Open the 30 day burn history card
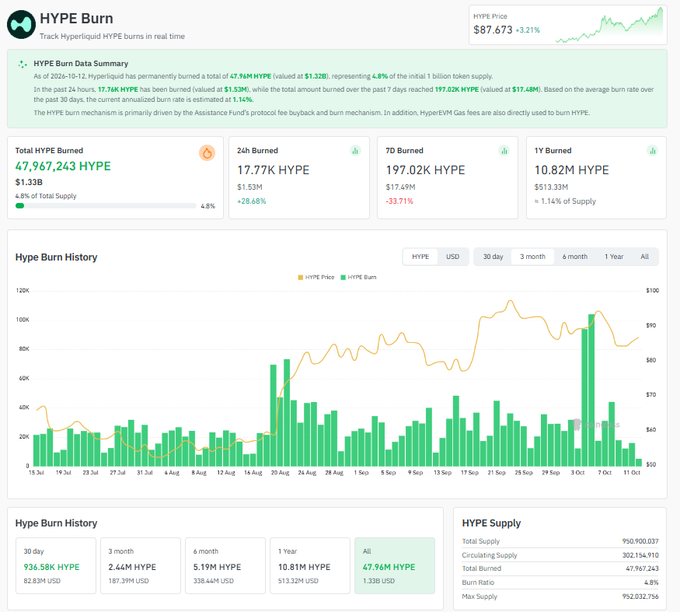Viewport: 680px width, 612px height. 56,566
